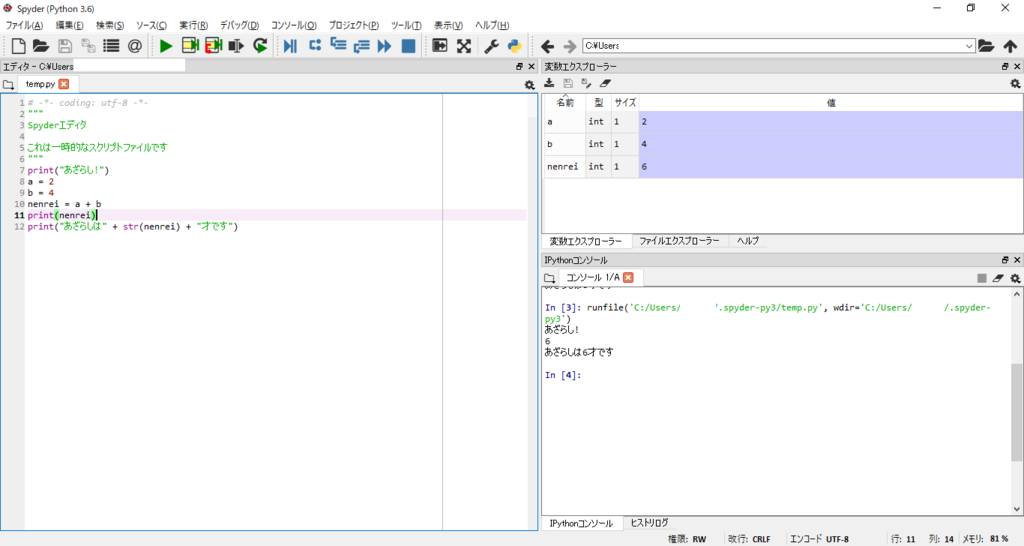Run the selection or current line icon

click(236, 46)
